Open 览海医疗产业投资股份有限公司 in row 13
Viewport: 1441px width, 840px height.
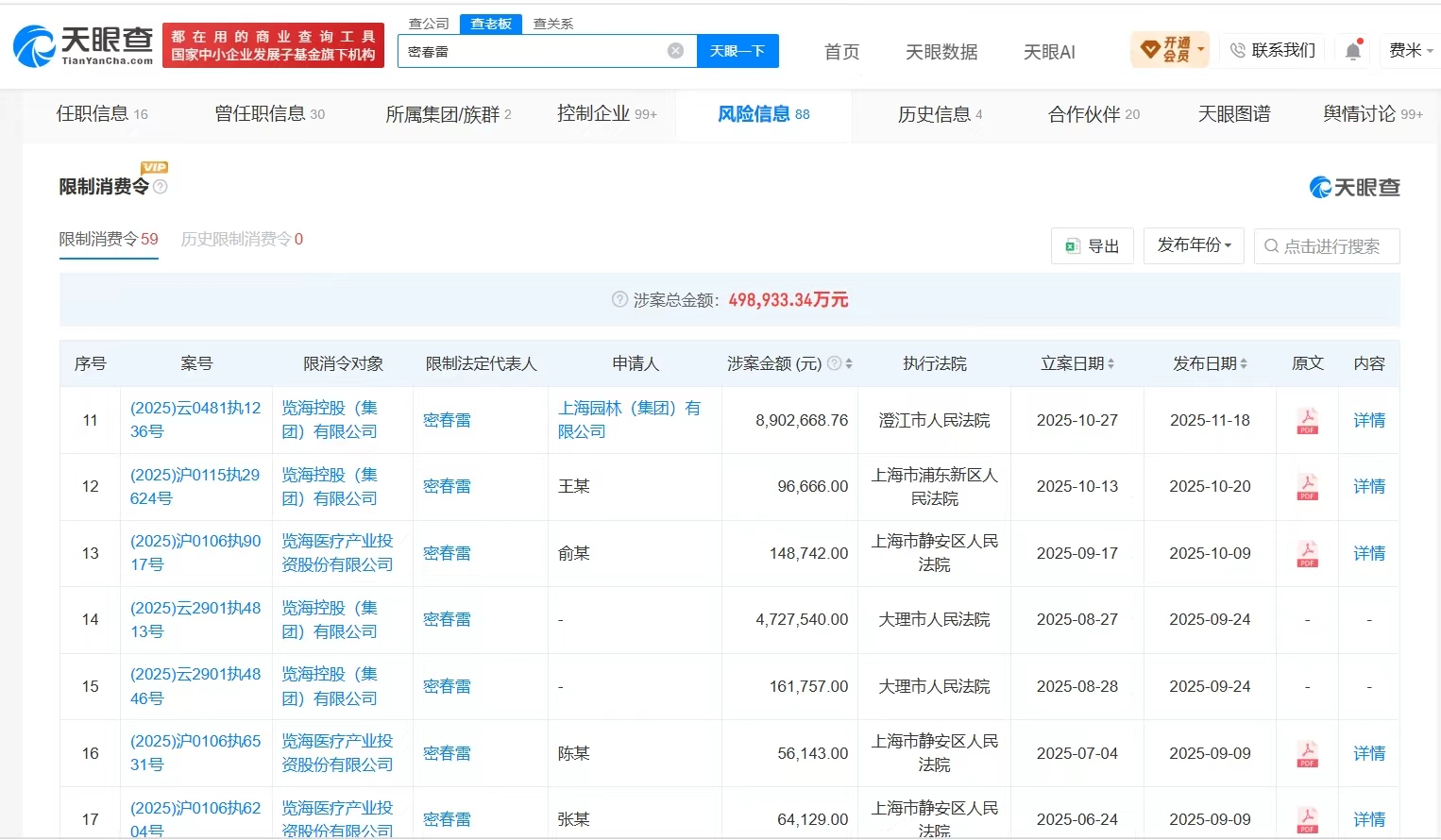(x=337, y=553)
